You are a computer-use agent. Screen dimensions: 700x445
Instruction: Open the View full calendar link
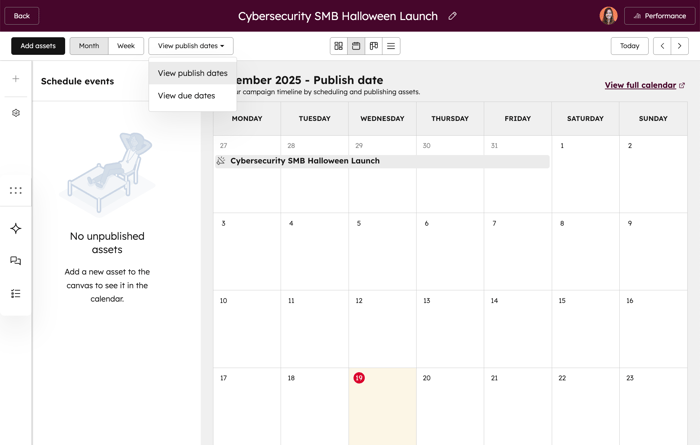(x=640, y=85)
